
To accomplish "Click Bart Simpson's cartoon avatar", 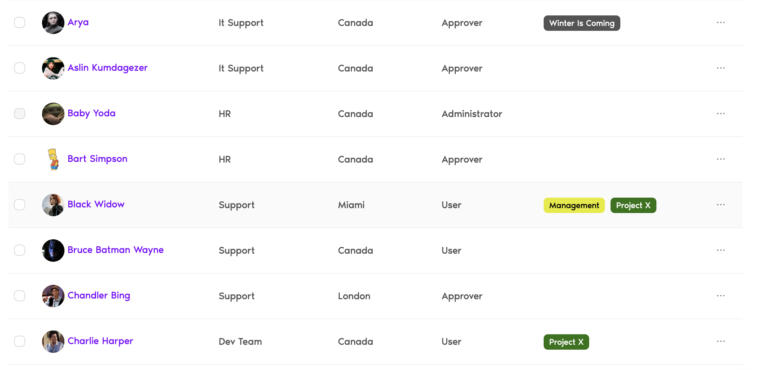I will point(53,159).
